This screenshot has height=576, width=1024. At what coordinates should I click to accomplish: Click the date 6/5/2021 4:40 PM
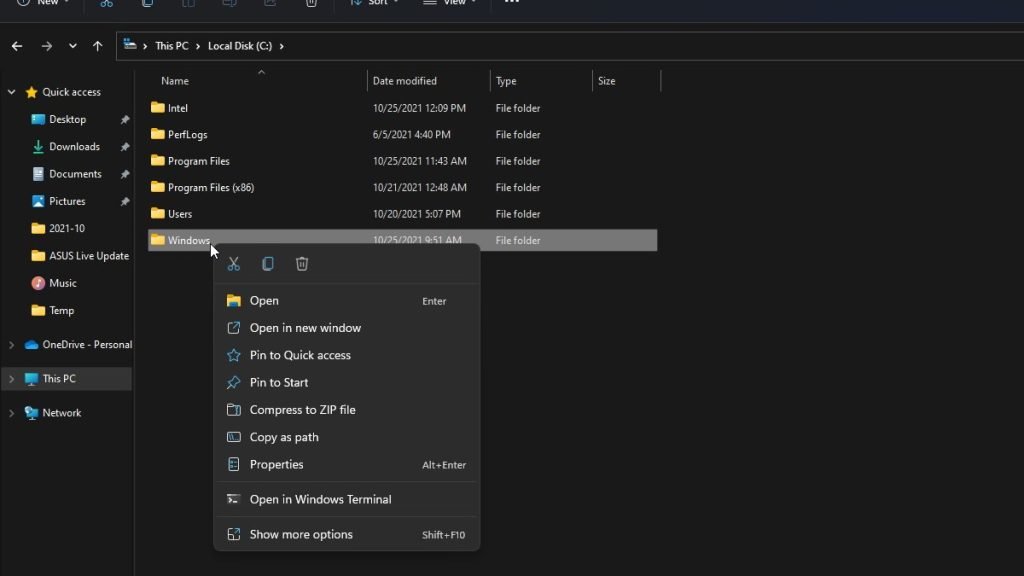coord(411,135)
